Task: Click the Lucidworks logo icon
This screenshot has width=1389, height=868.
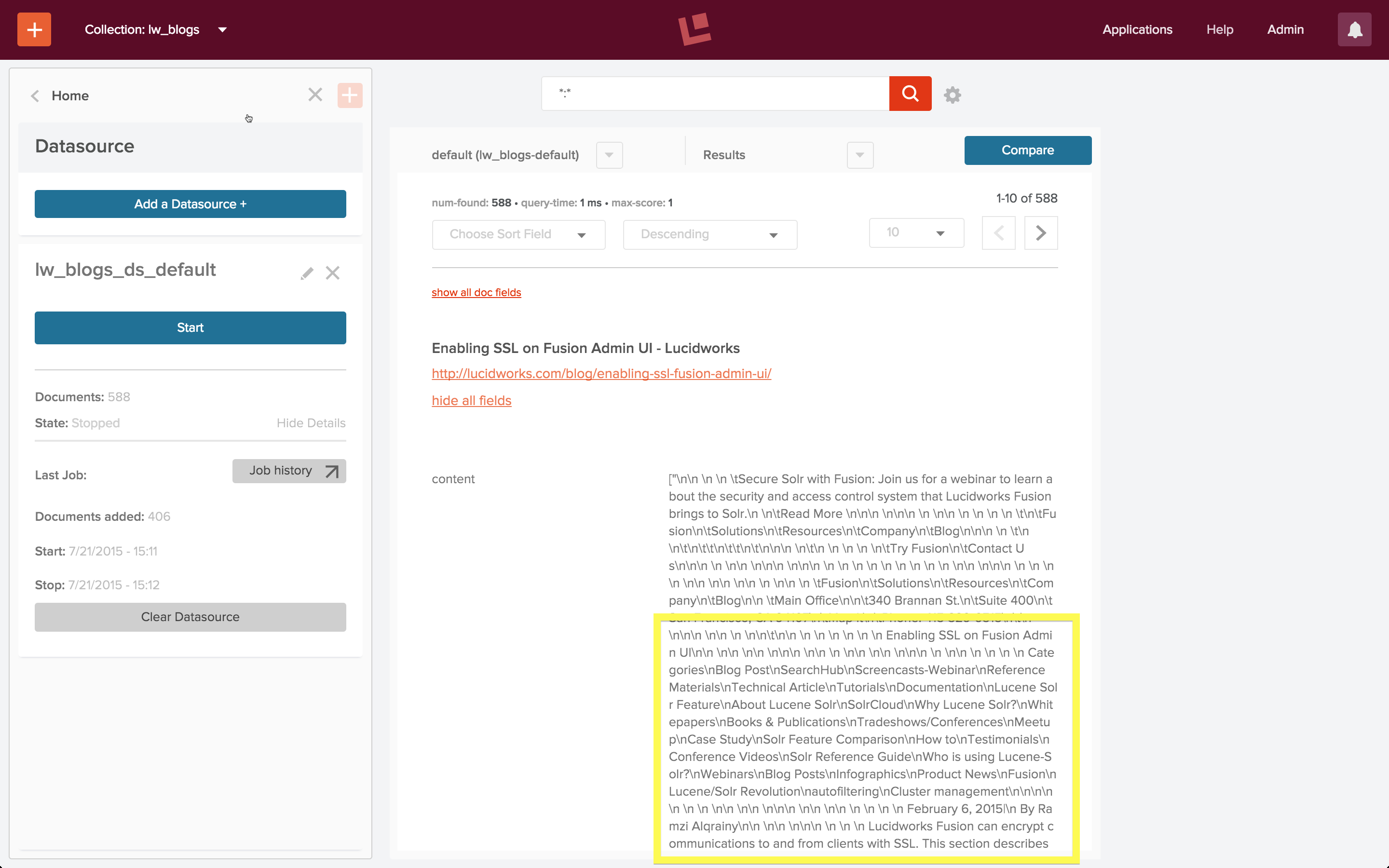Action: (695, 29)
